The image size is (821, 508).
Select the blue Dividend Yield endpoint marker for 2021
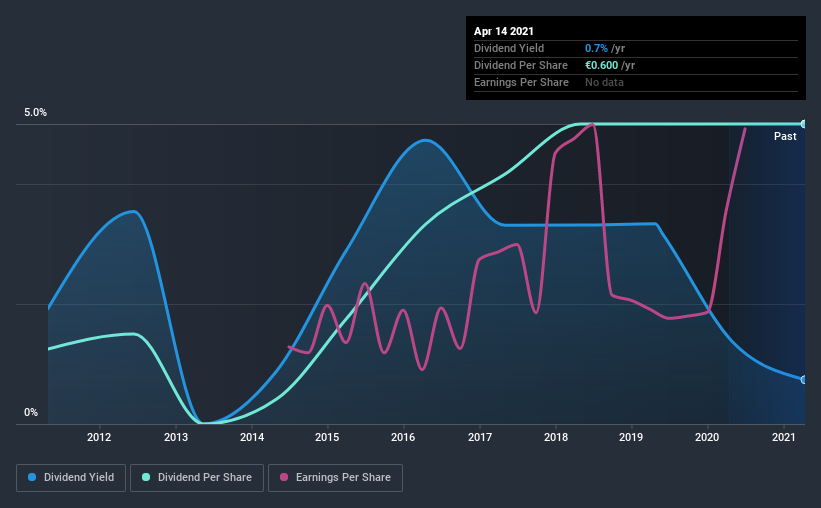click(803, 380)
